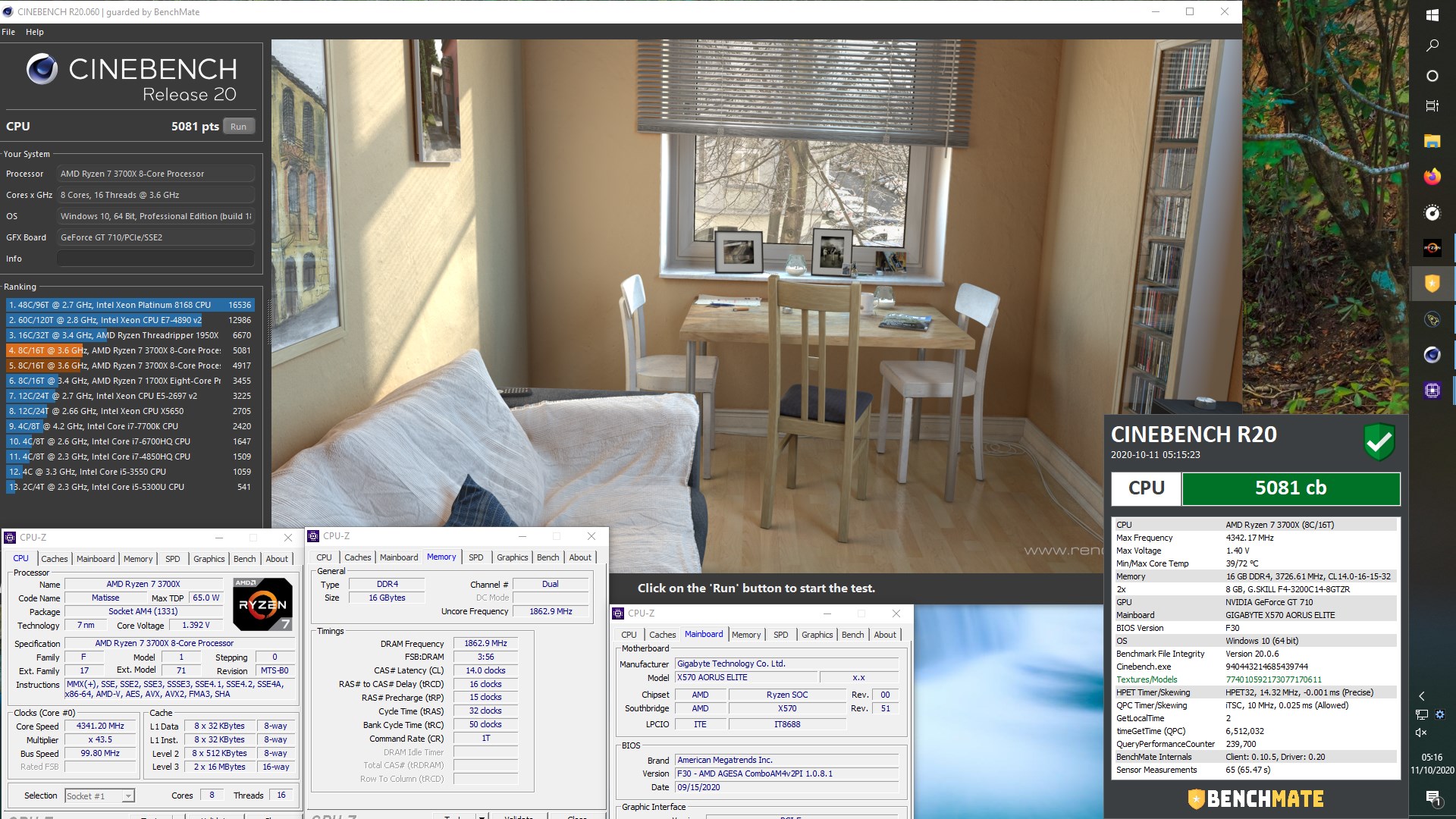Click the Core Speed value 4341.20 MHz

pos(100,726)
